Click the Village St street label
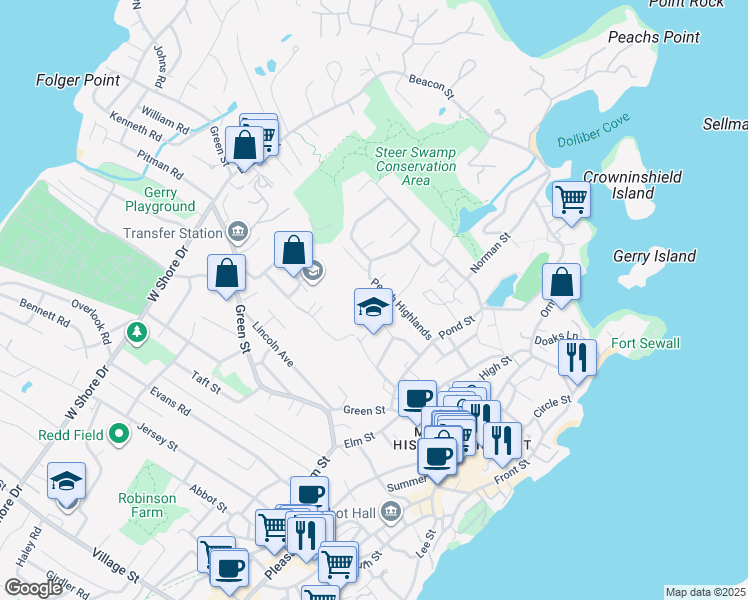This screenshot has width=748, height=600. (x=115, y=566)
